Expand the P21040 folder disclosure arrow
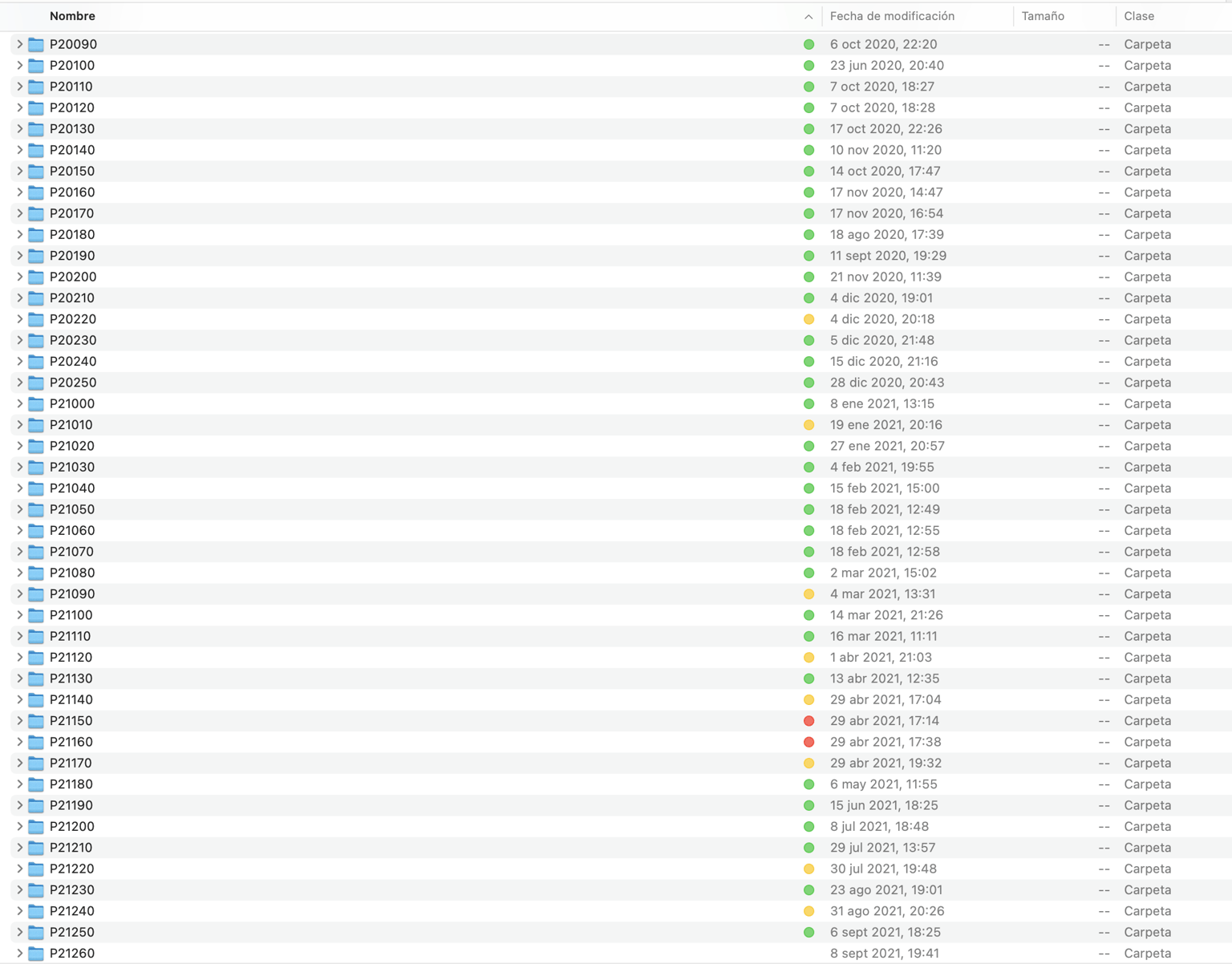Image resolution: width=1232 pixels, height=964 pixels. (x=19, y=488)
